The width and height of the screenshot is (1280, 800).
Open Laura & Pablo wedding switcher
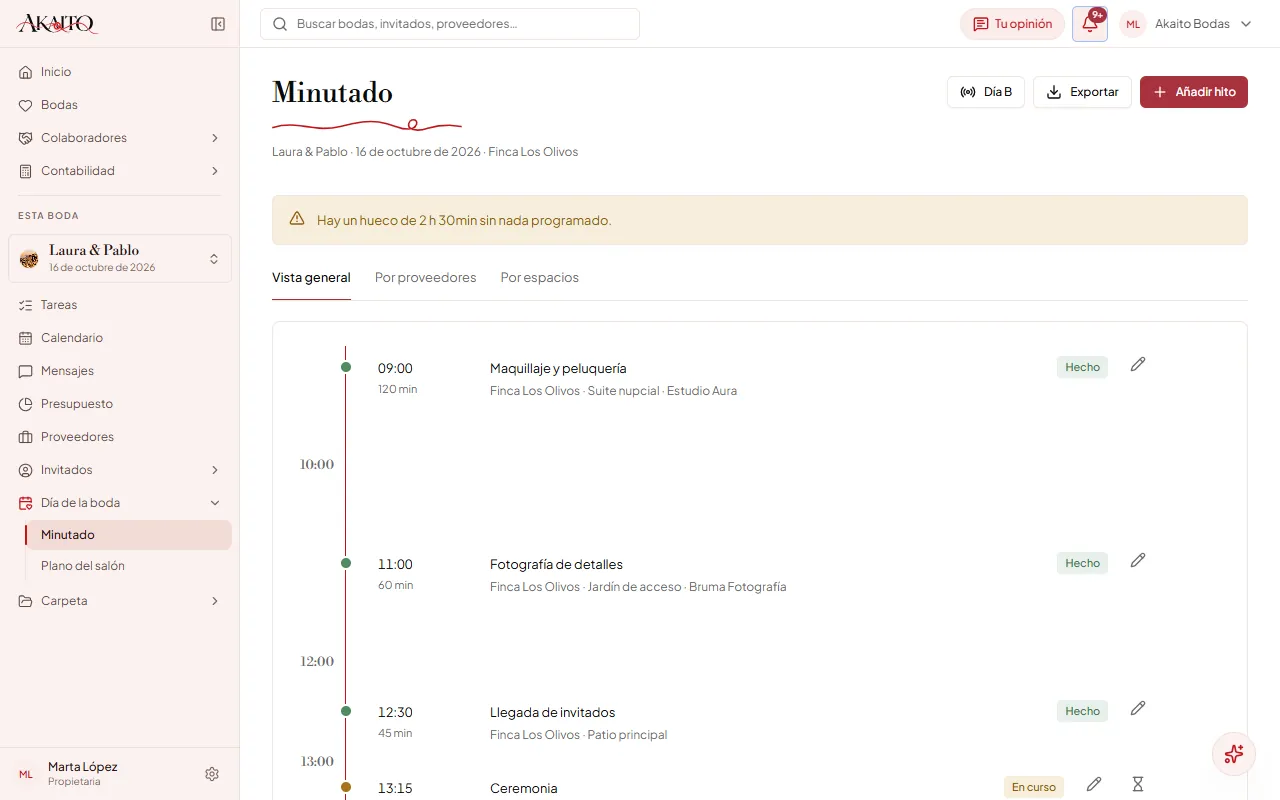[120, 259]
